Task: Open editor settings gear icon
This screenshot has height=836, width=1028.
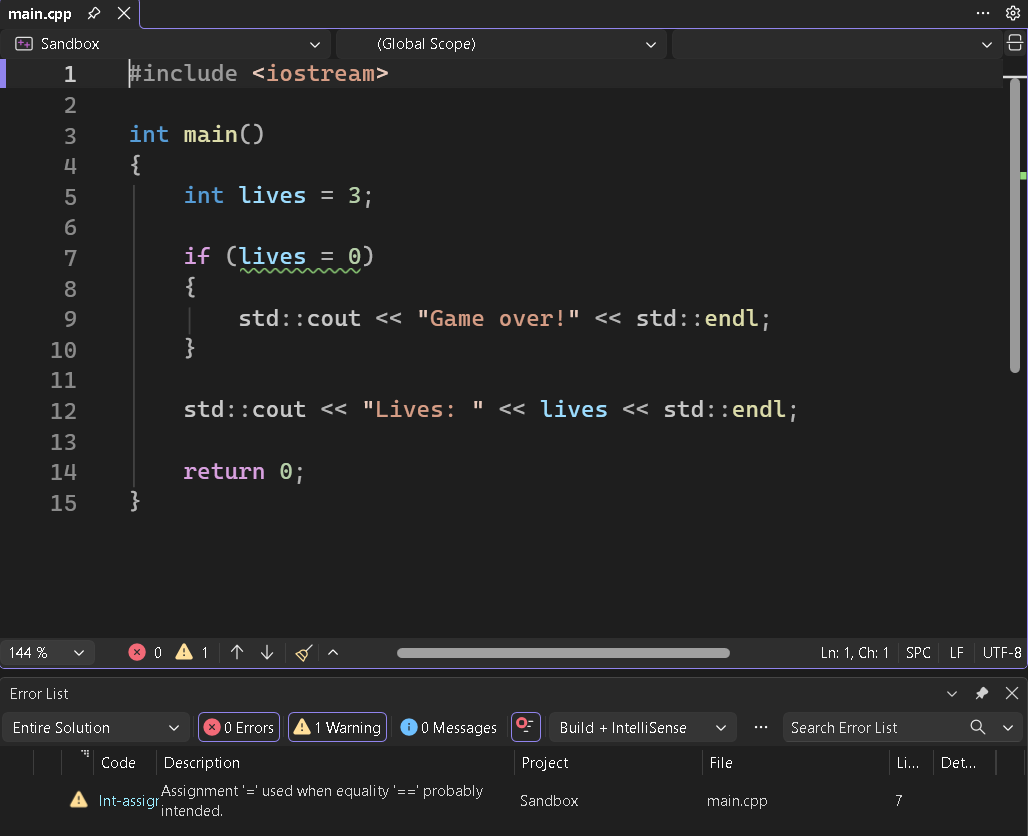Action: tap(1013, 13)
